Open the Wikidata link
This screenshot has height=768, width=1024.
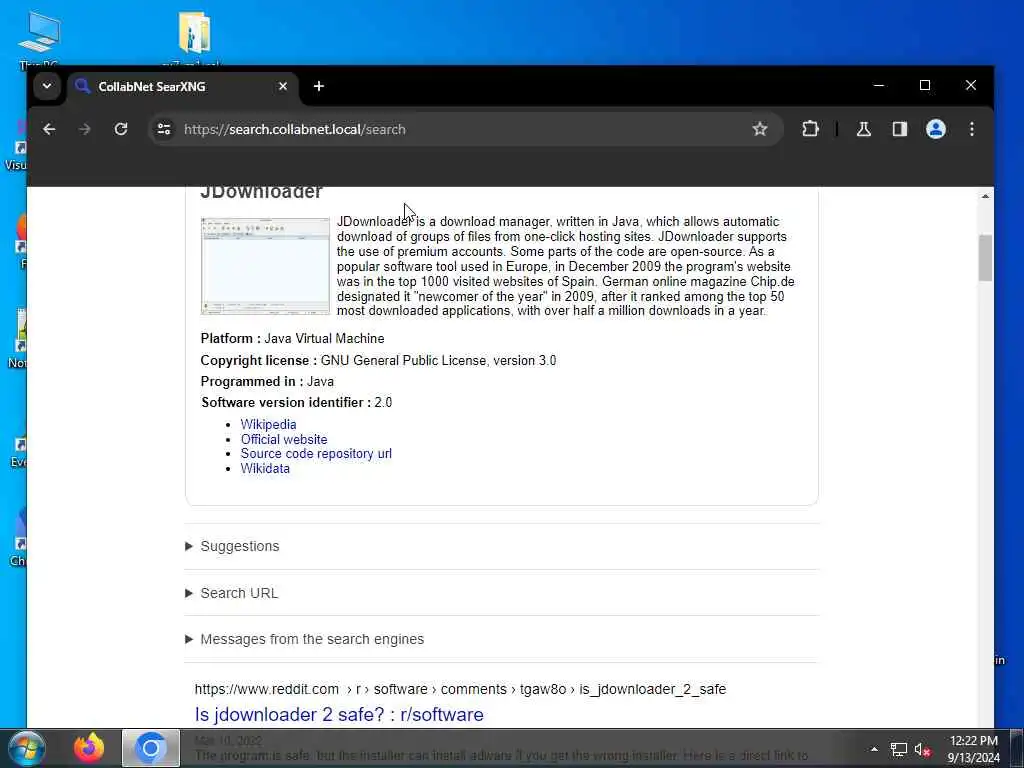pyautogui.click(x=265, y=469)
